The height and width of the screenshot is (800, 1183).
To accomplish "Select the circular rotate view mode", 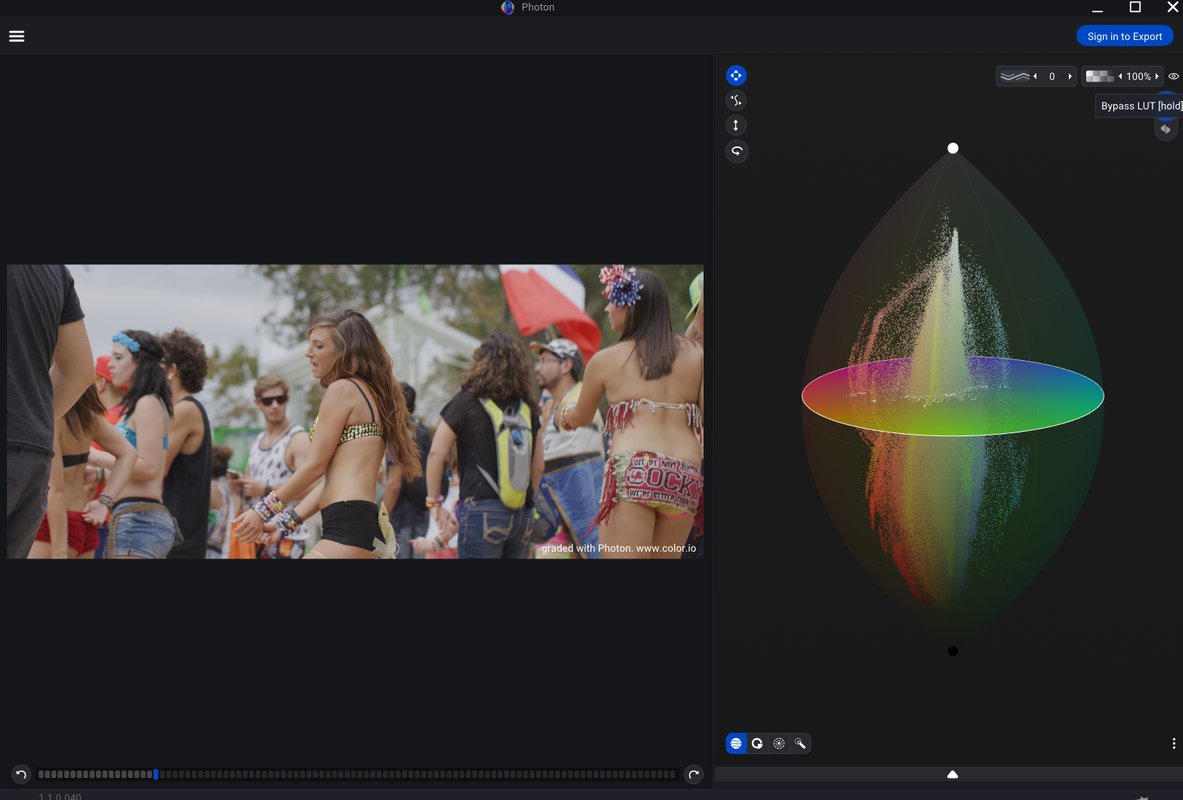I will point(757,743).
